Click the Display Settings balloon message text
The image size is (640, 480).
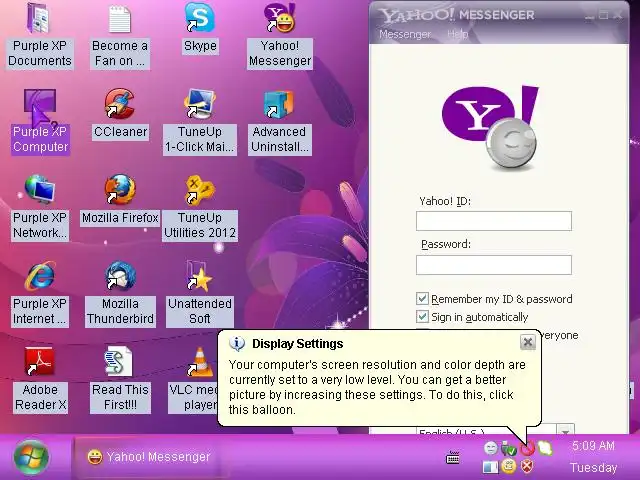(x=377, y=387)
